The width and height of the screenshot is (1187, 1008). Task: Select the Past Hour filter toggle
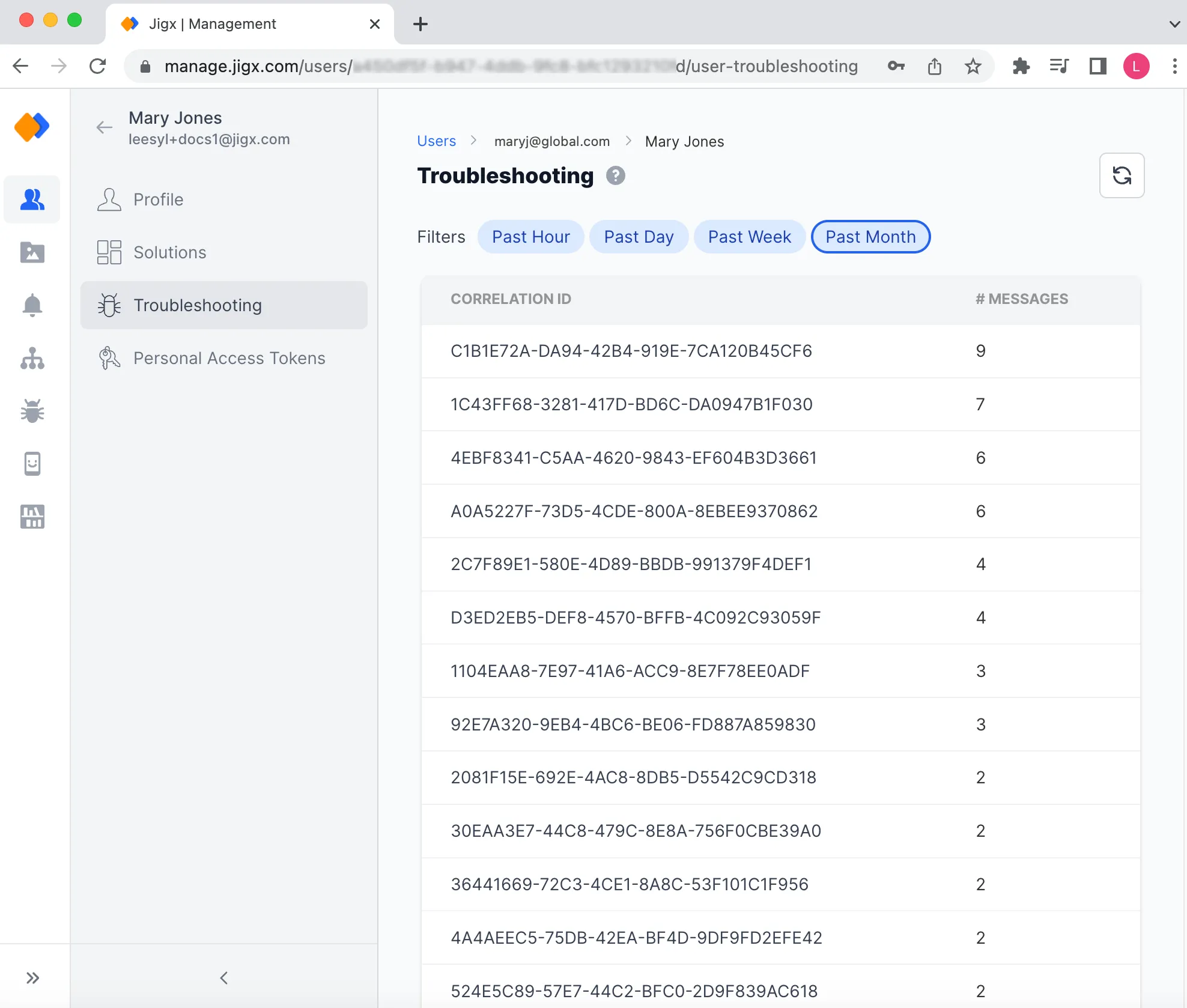(x=531, y=236)
